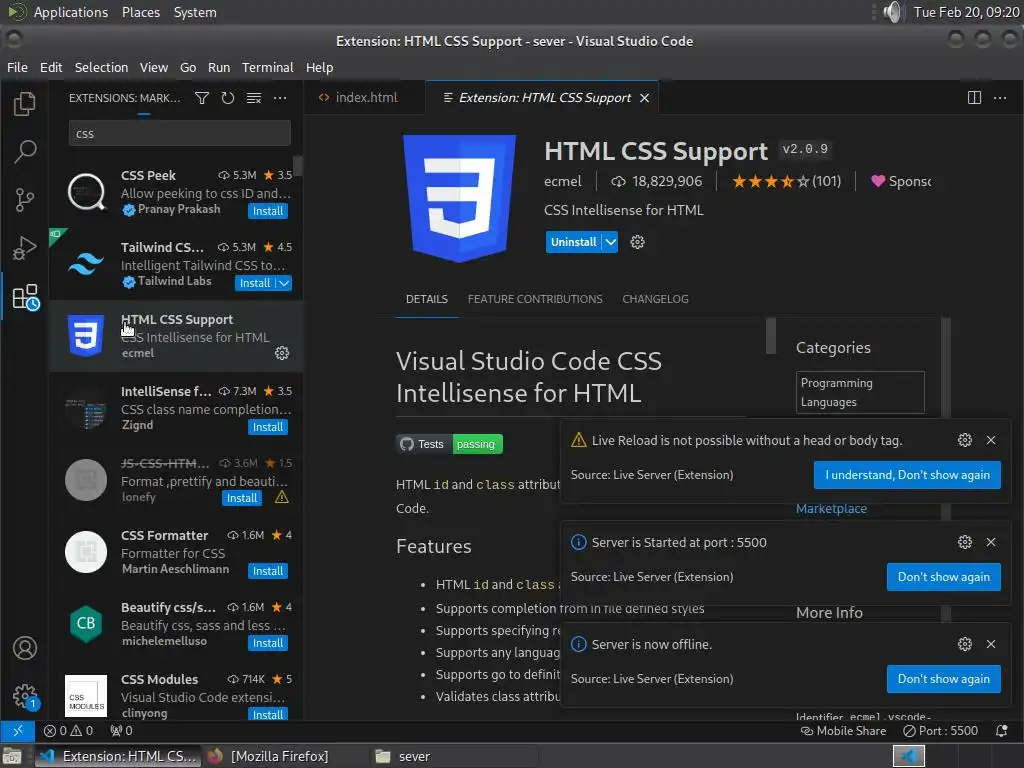Open gear of Server is Started notification

pyautogui.click(x=965, y=542)
